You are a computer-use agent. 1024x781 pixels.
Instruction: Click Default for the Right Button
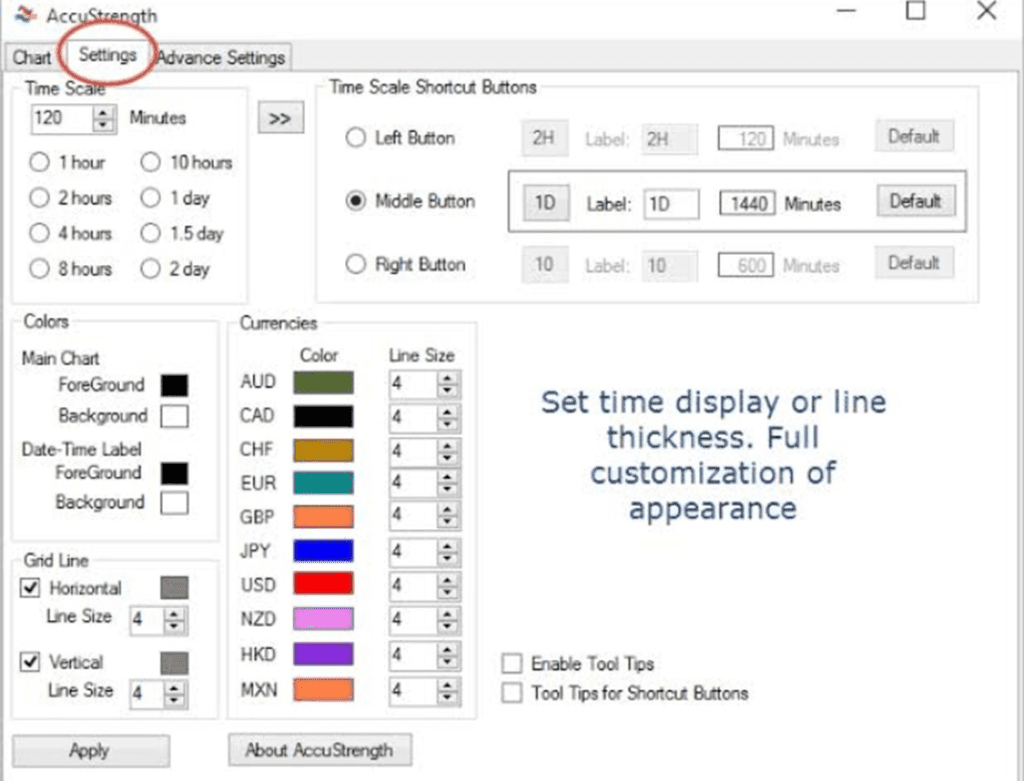pyautogui.click(x=914, y=263)
